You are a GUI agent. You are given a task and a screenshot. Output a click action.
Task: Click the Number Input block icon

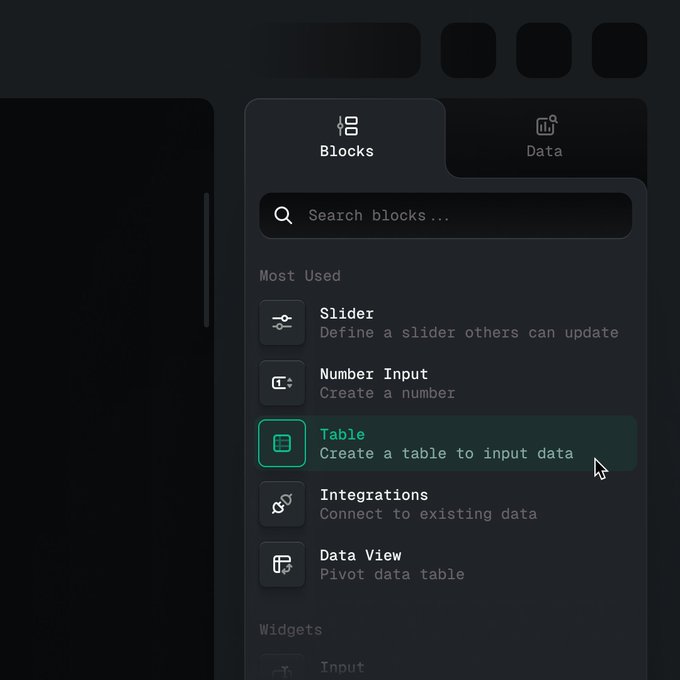click(x=282, y=383)
